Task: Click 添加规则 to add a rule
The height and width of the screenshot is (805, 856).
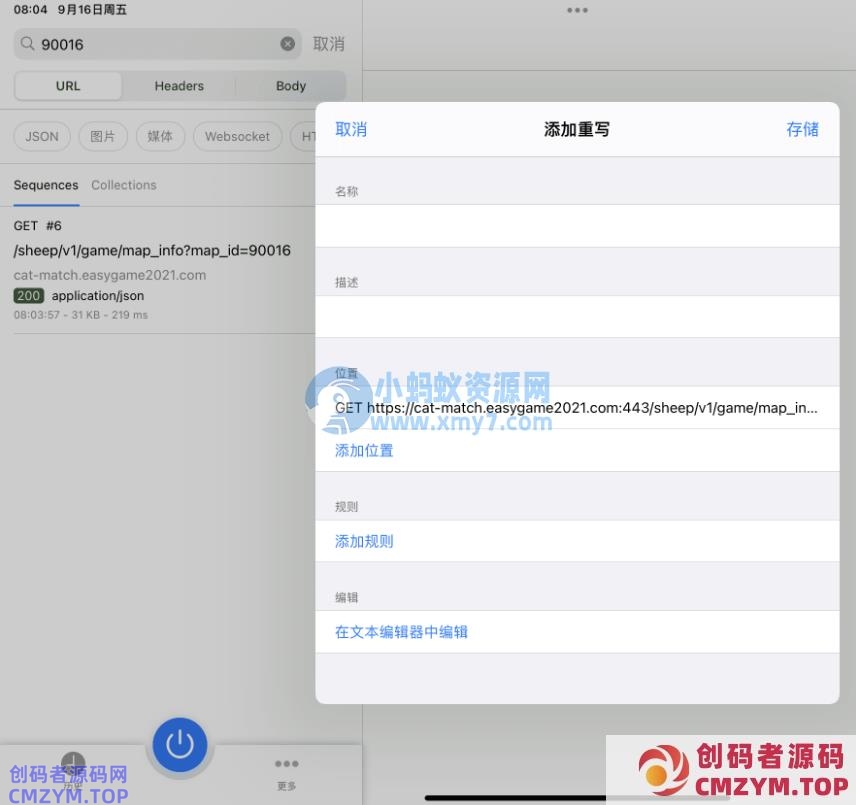Action: pyautogui.click(x=364, y=541)
